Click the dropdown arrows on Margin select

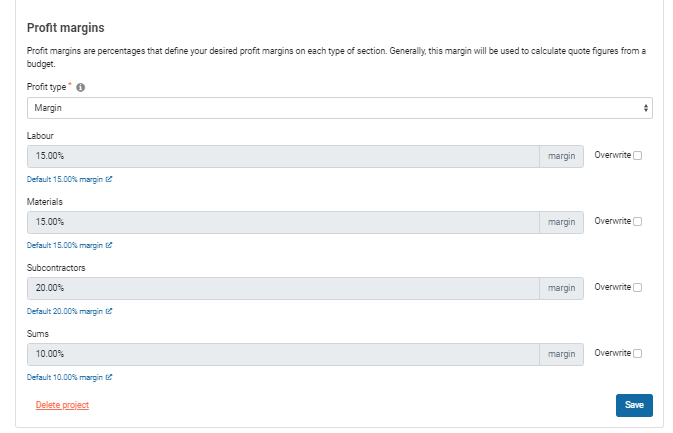point(646,108)
